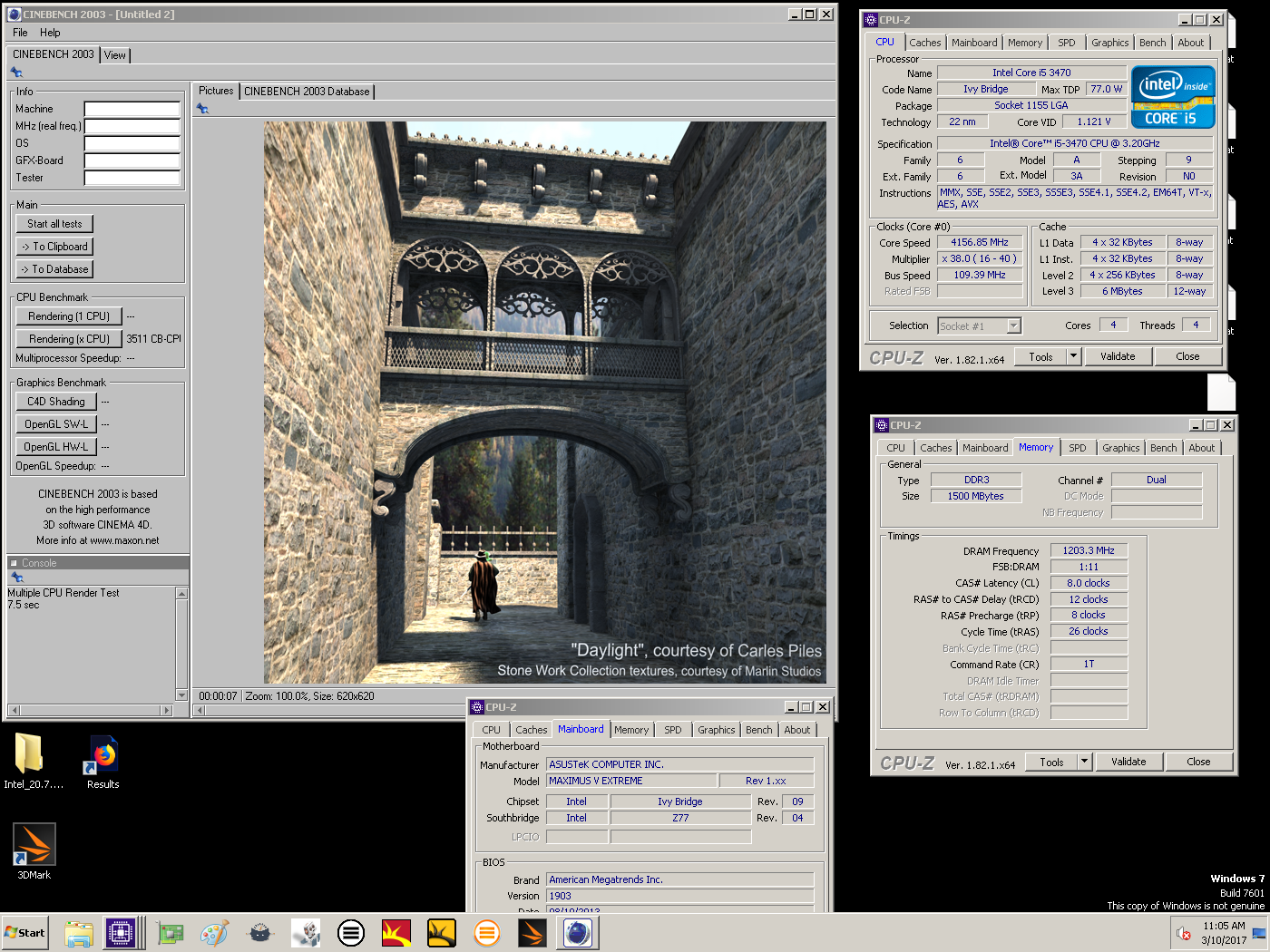Run the C4D Shading benchmark
The height and width of the screenshot is (952, 1270).
click(56, 402)
